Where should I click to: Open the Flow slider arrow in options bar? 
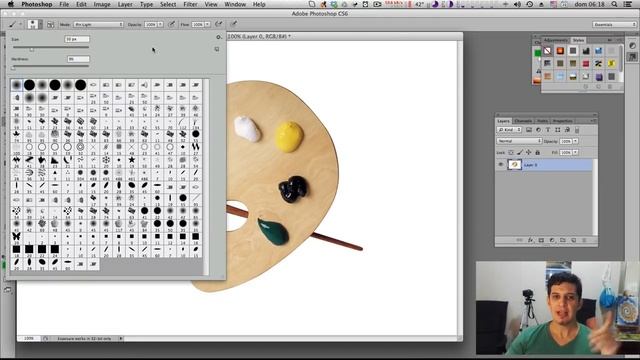(208, 24)
